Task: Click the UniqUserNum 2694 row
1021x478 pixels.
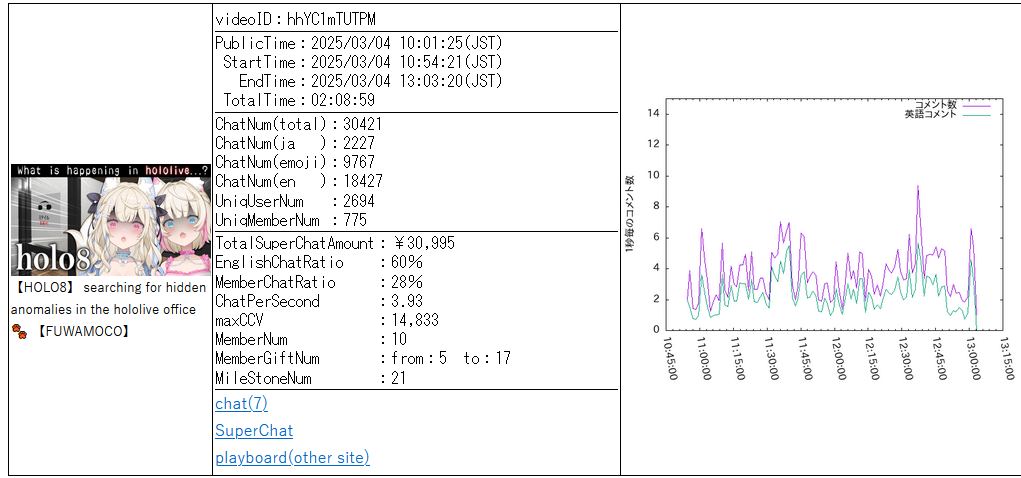Action: coord(295,201)
